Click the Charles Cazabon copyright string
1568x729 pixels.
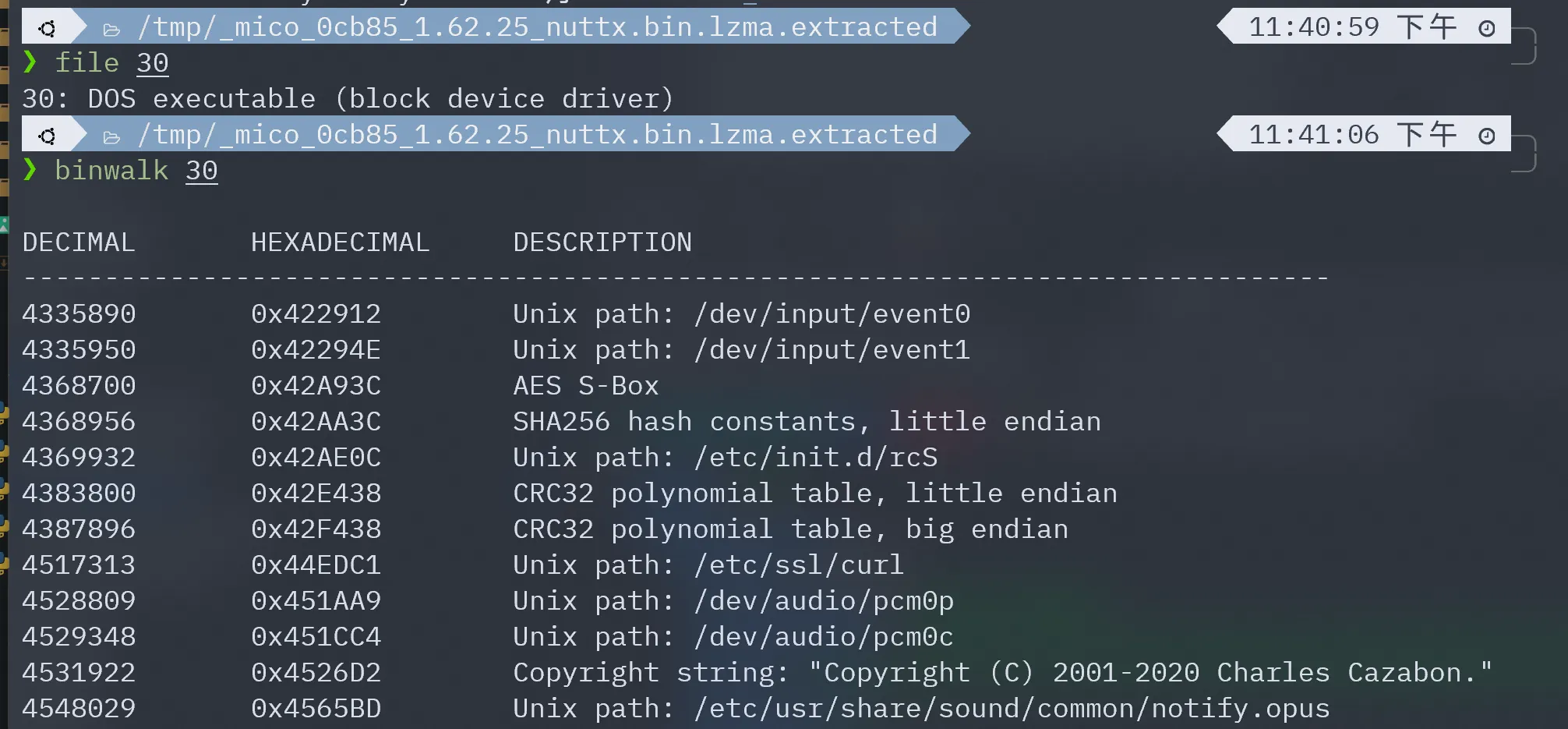(1150, 672)
